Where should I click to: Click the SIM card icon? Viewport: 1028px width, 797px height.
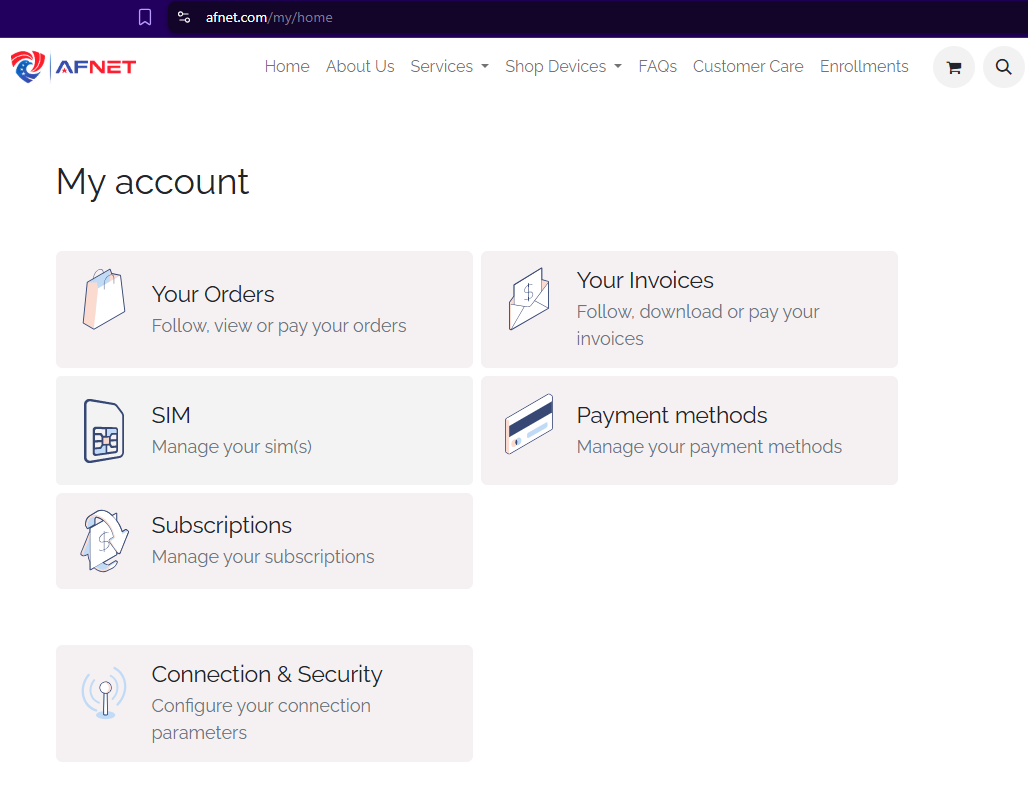point(104,431)
